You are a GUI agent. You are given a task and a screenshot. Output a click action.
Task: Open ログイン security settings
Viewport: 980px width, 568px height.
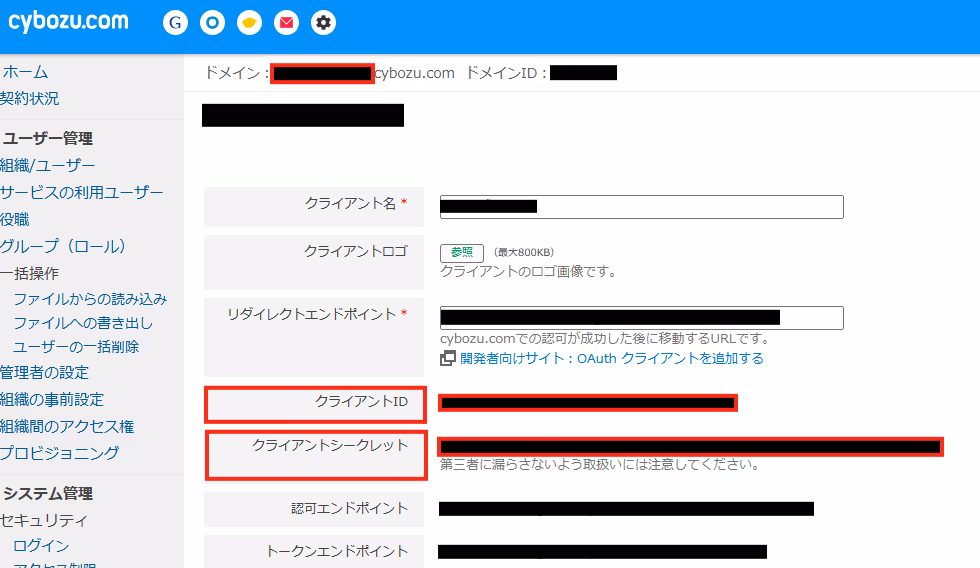pos(41,546)
